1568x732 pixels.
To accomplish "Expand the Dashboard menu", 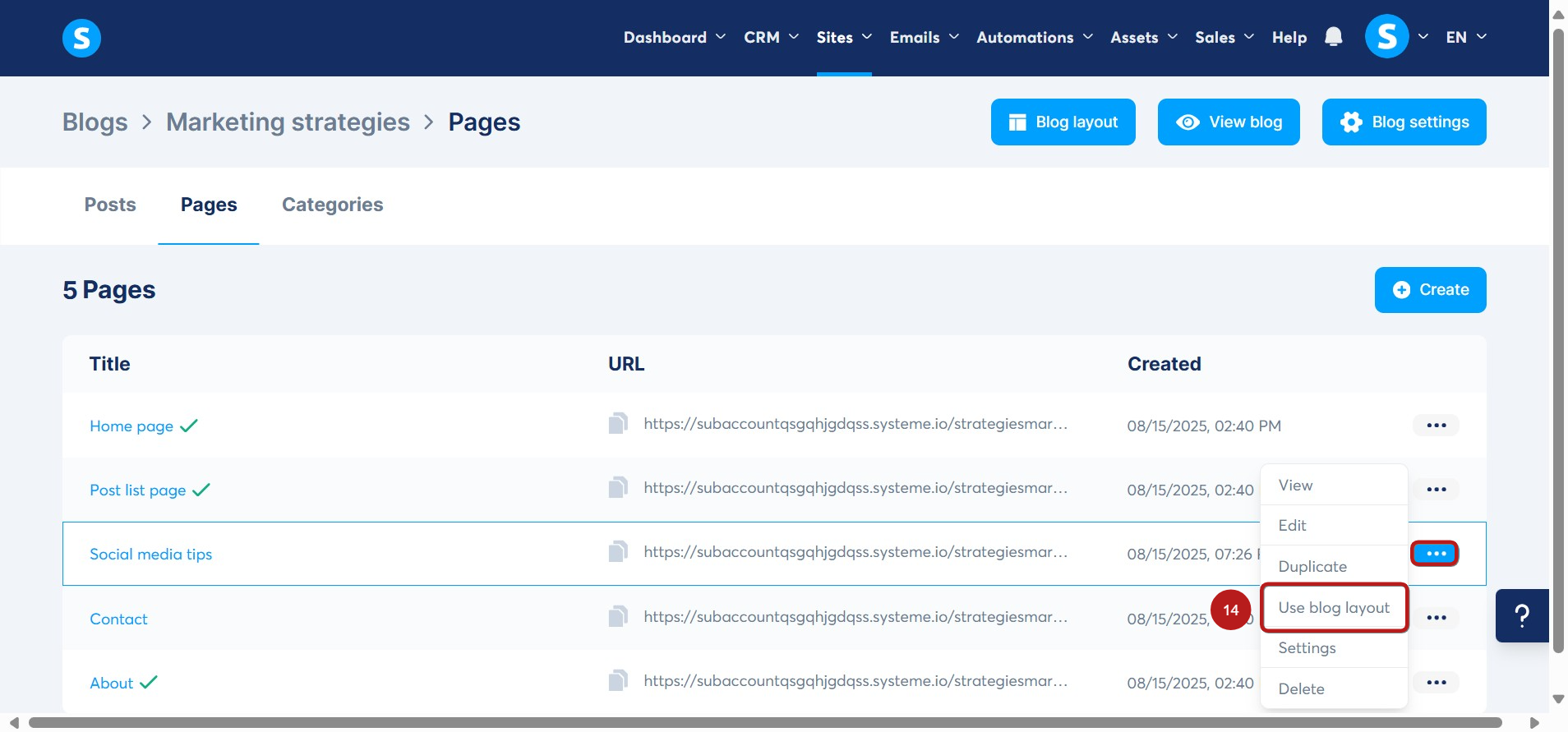I will 674,37.
